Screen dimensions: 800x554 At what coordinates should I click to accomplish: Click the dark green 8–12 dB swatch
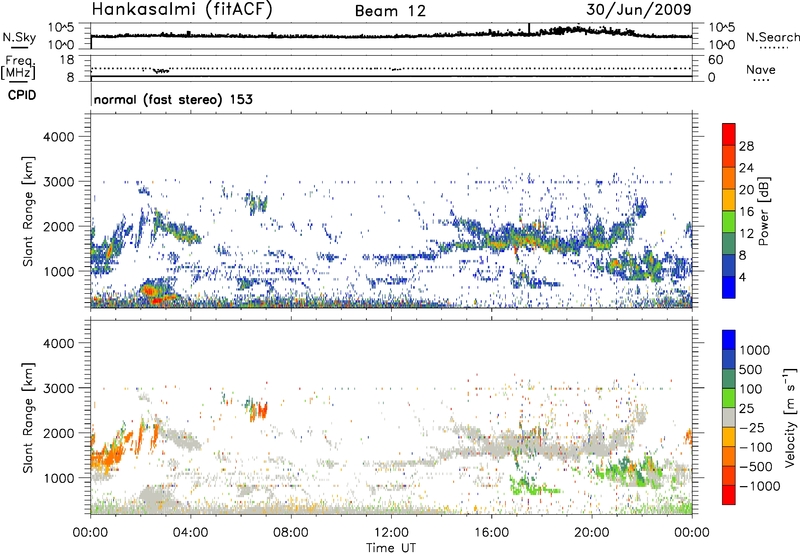[x=729, y=243]
